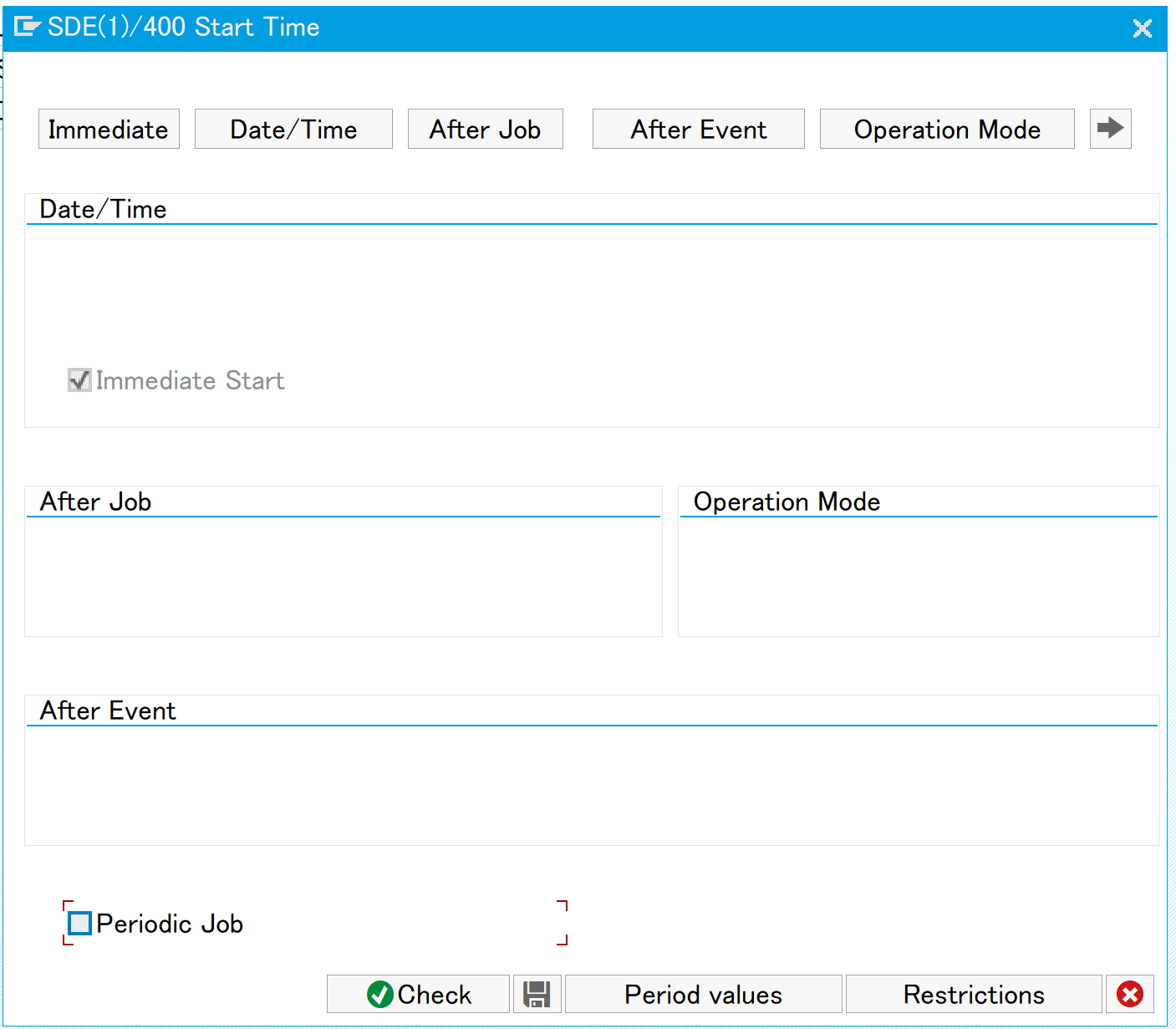Click the right arrow for more start options
1176x1029 pixels.
(x=1110, y=129)
